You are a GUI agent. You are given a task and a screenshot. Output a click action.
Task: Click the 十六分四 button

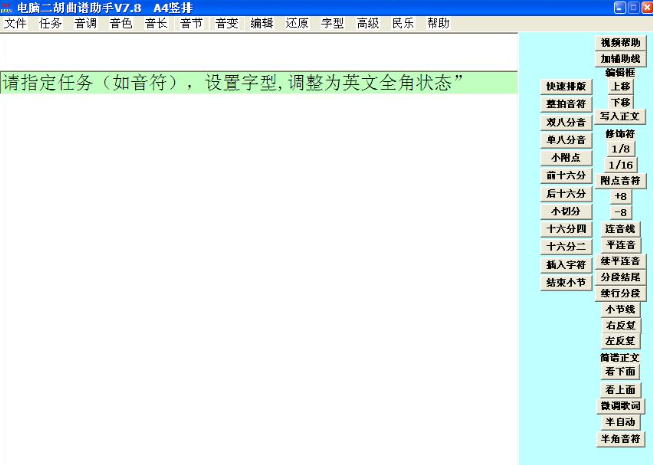566,229
